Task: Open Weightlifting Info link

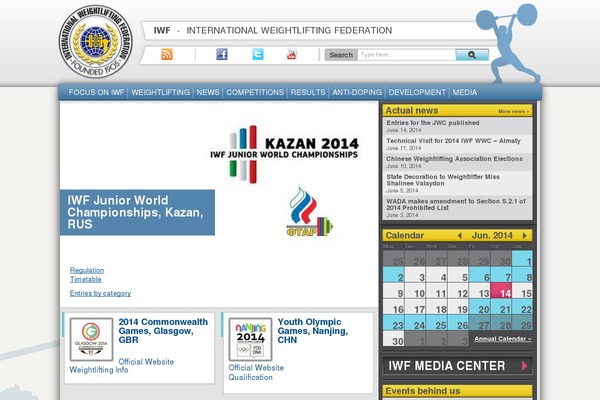Action: click(99, 370)
